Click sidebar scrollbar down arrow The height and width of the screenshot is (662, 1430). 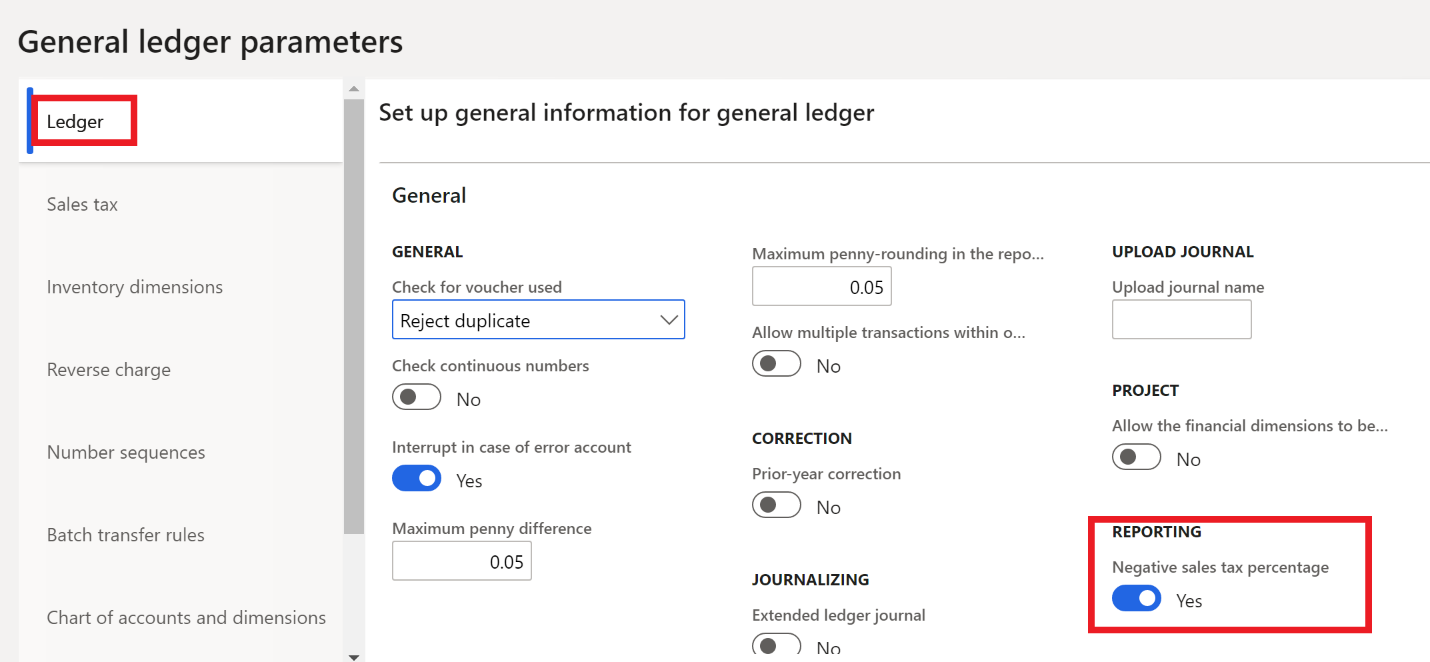pos(354,655)
